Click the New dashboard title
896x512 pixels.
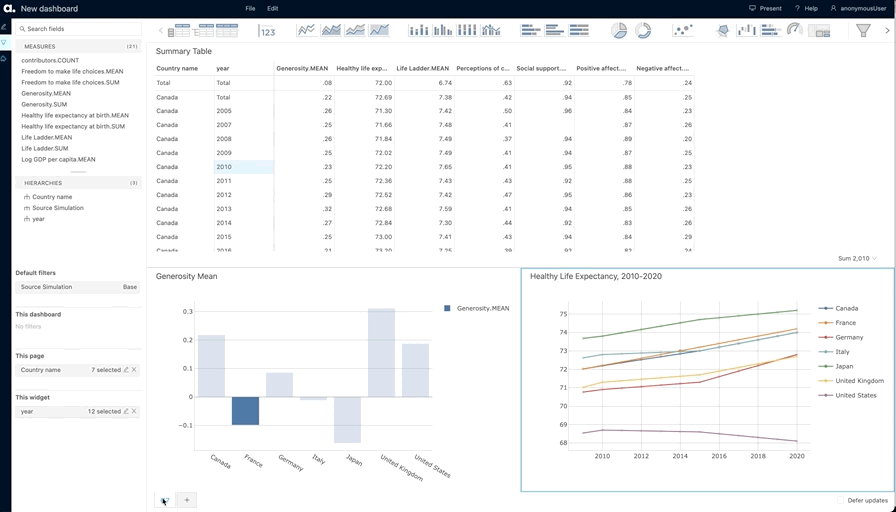click(49, 9)
